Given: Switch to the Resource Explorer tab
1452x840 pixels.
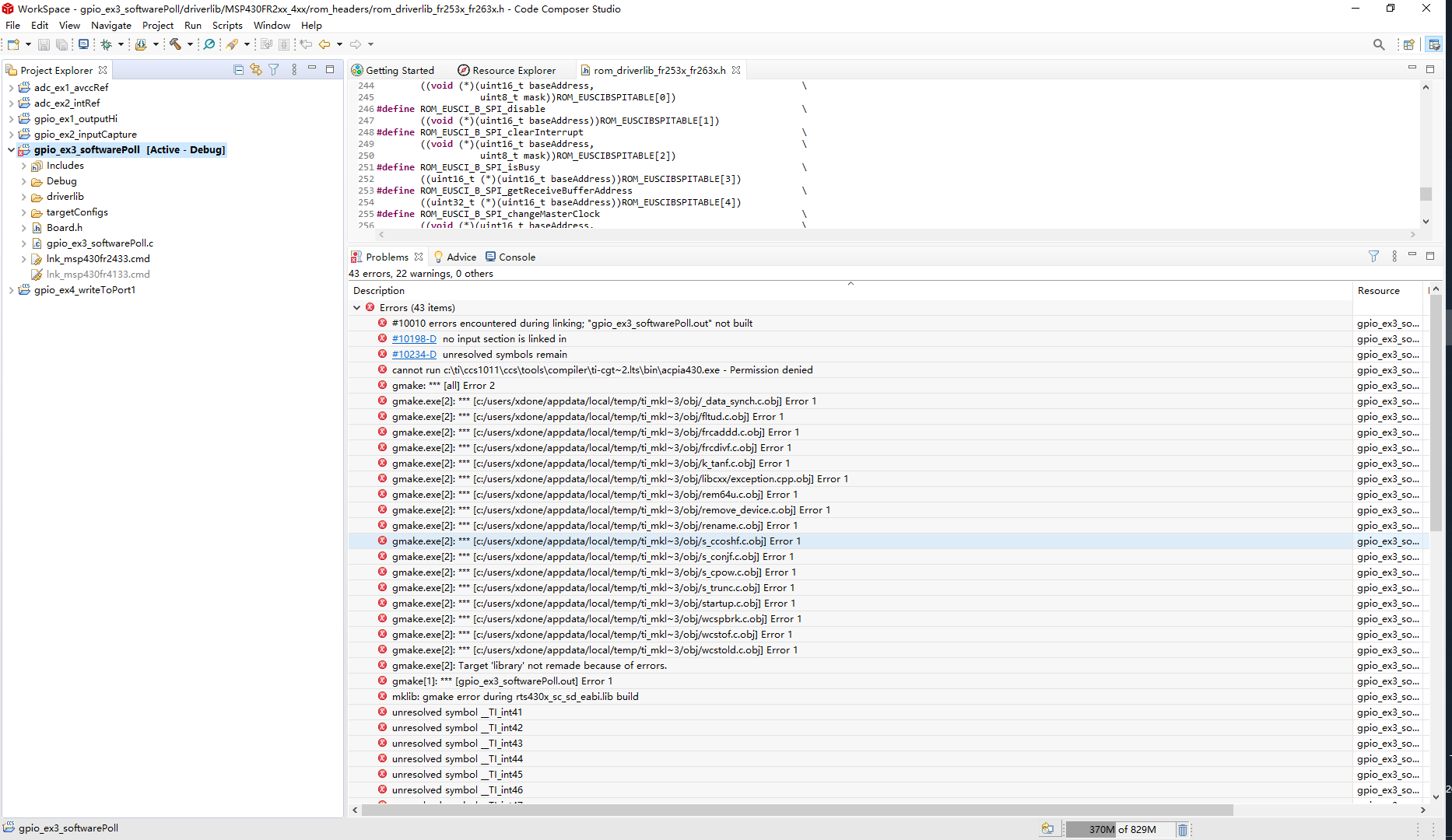Looking at the screenshot, I should click(507, 70).
